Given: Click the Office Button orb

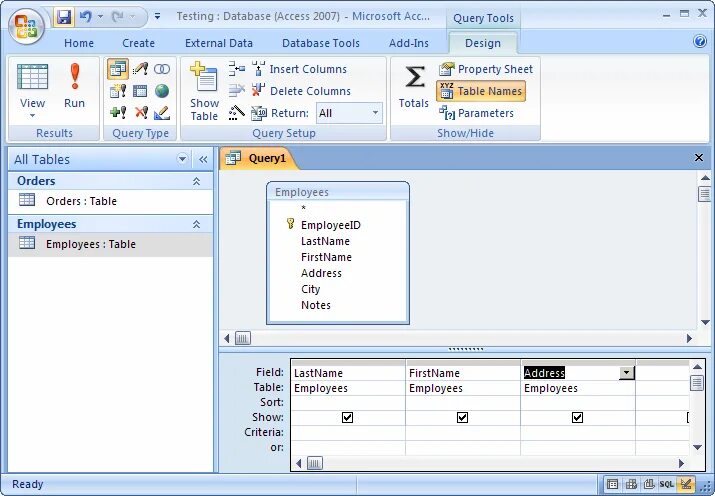Looking at the screenshot, I should (26, 26).
